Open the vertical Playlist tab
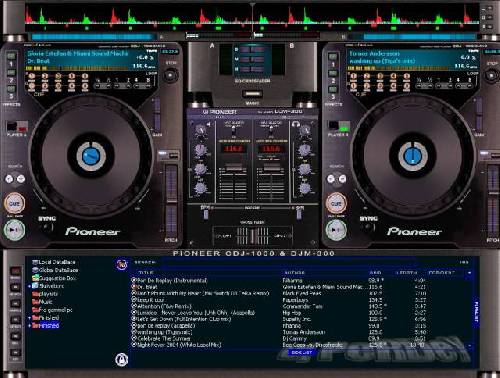The width and height of the screenshot is (500, 378). 476,312
